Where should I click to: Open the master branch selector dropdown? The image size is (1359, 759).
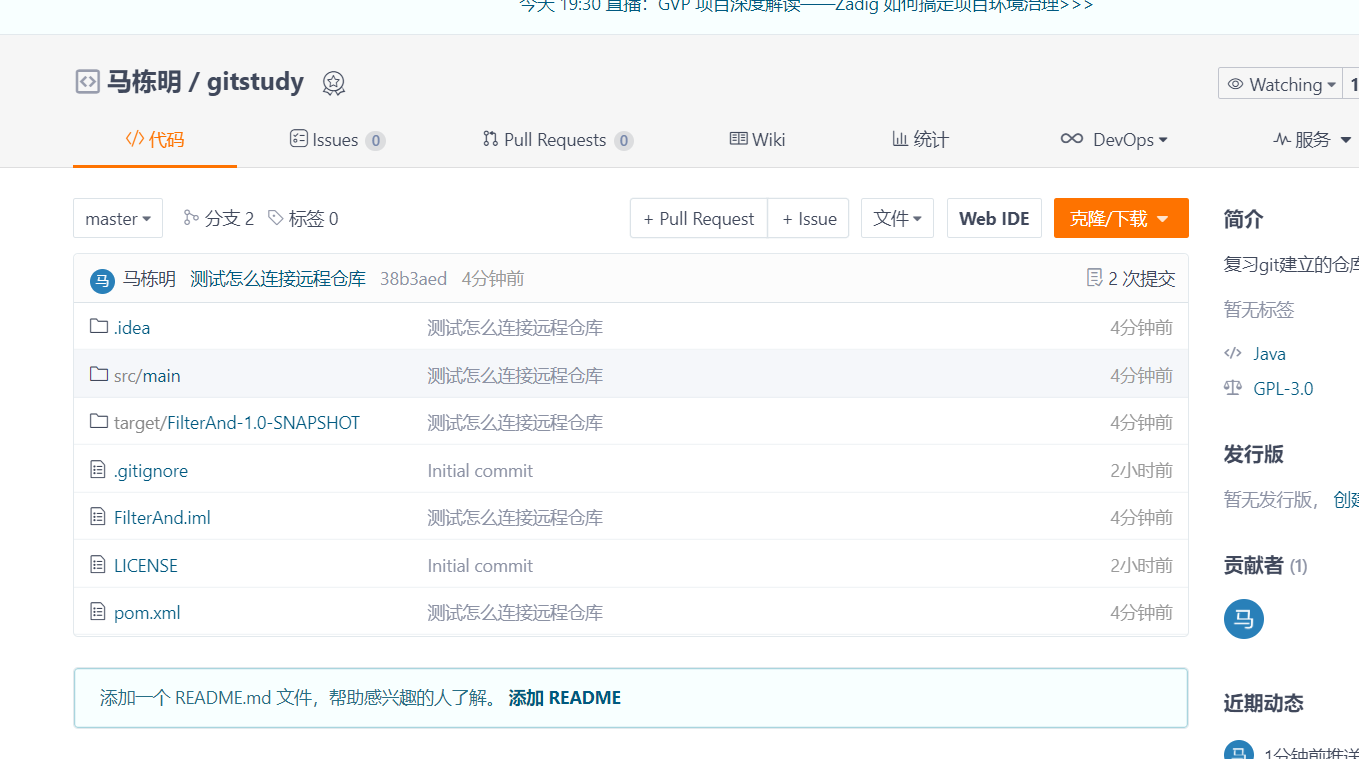click(117, 217)
